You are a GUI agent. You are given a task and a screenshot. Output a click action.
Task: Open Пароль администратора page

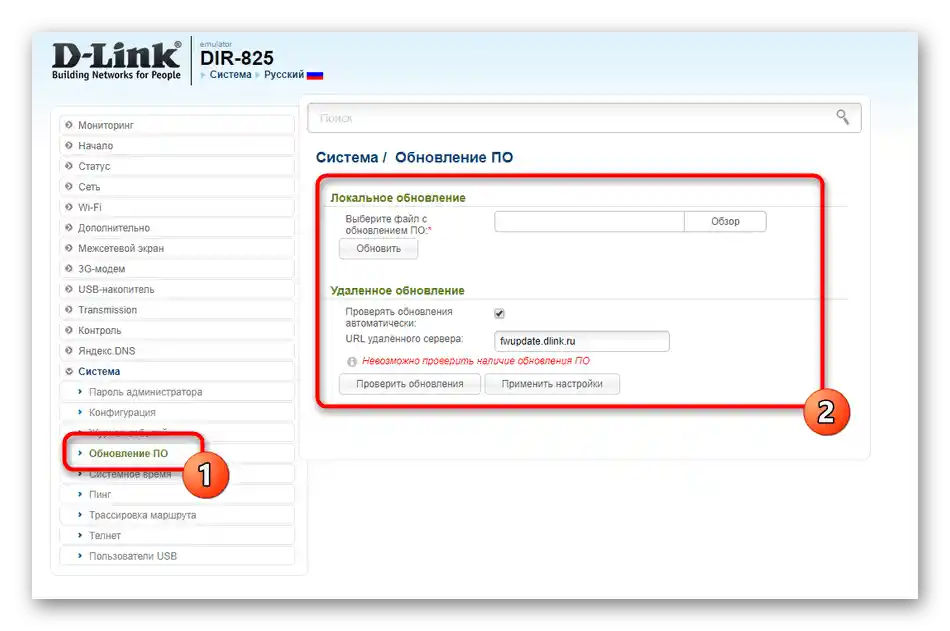(177, 392)
